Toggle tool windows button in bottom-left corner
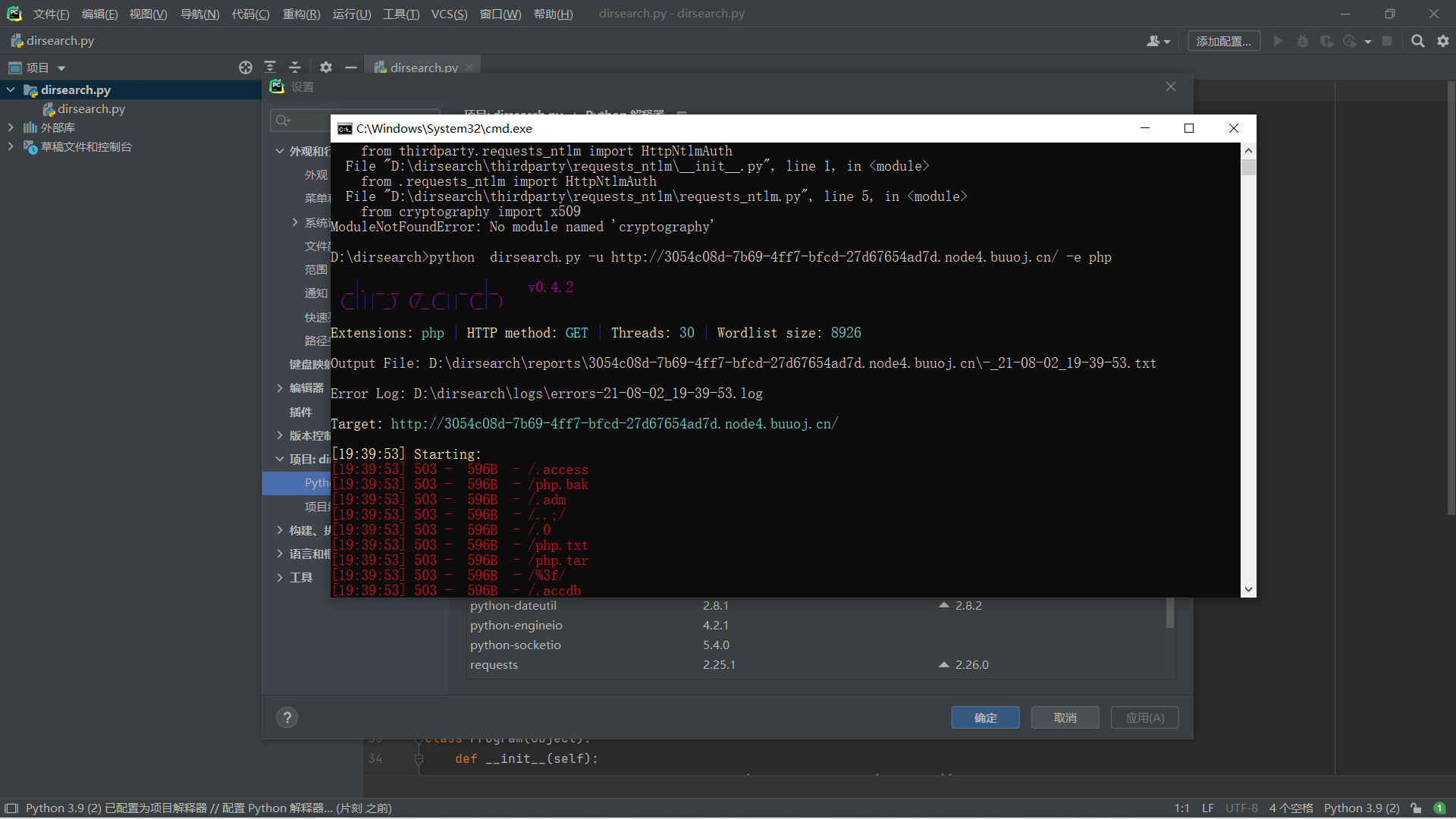The height and width of the screenshot is (819, 1456). pos(11,808)
